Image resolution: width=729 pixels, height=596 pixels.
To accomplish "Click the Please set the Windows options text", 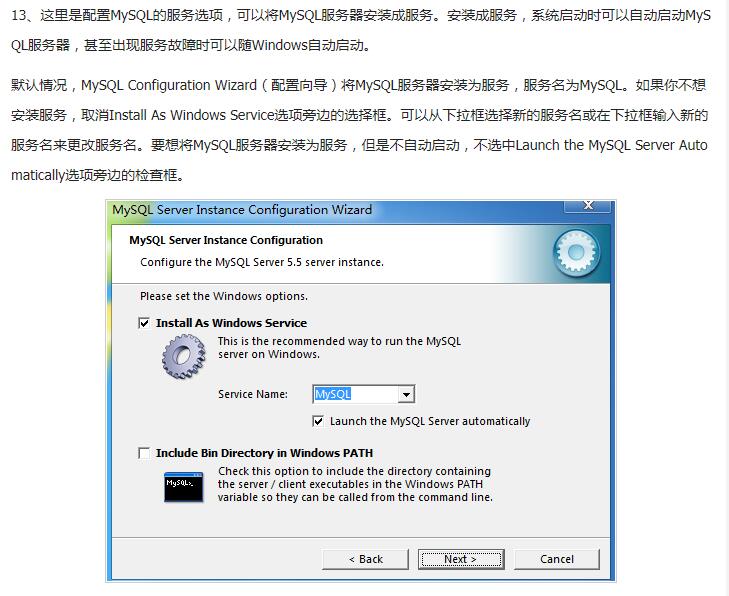I will (x=224, y=296).
